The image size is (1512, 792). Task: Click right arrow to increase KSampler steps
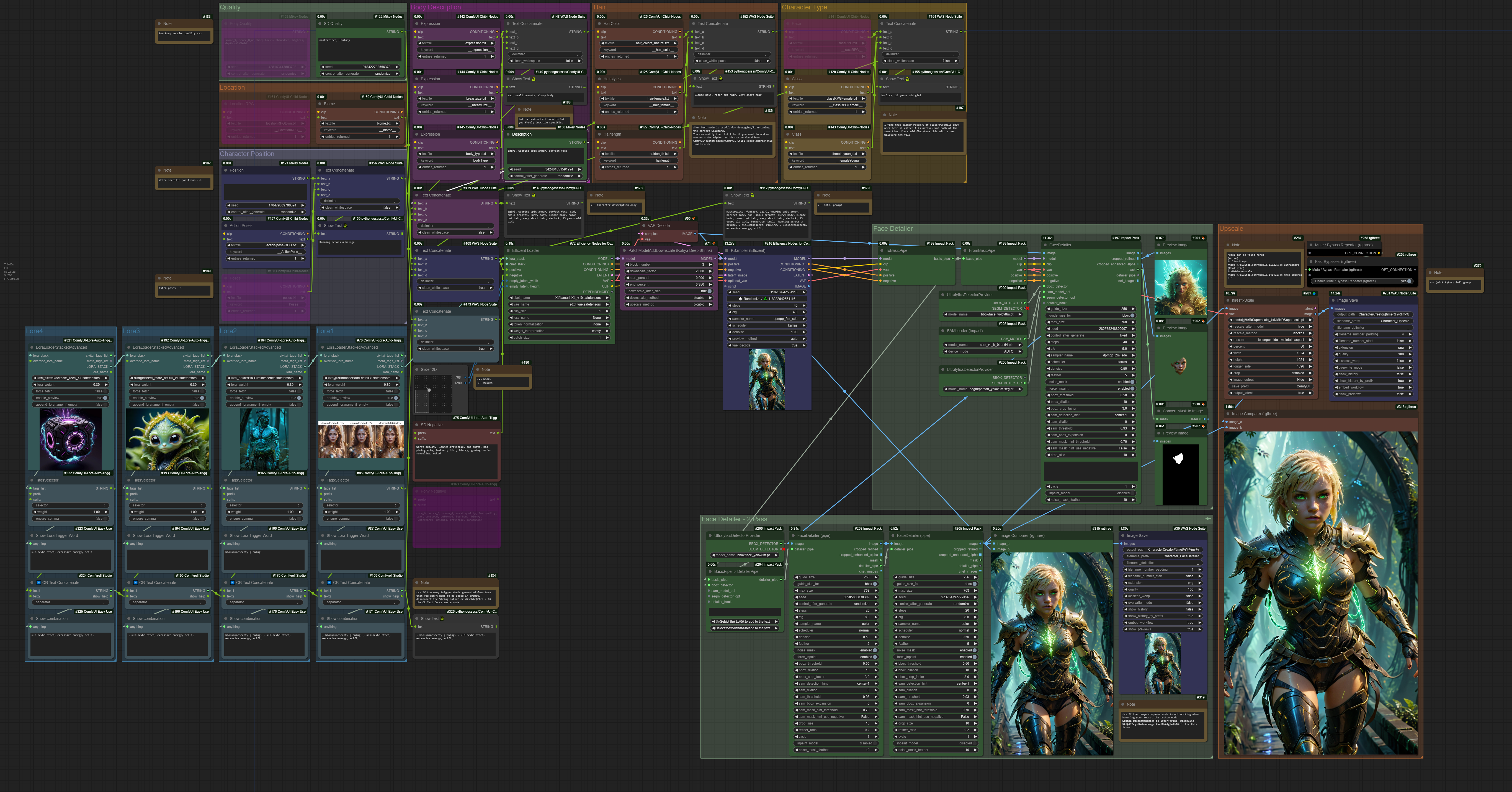click(x=803, y=306)
